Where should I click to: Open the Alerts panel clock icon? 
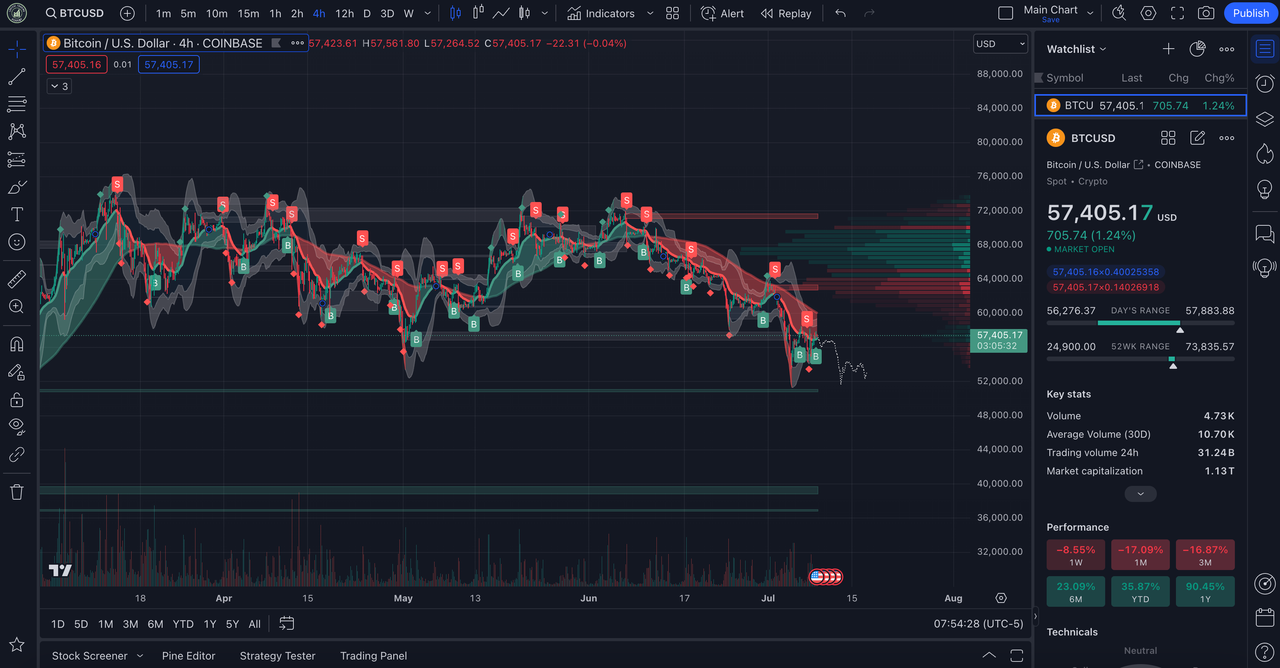click(1265, 83)
